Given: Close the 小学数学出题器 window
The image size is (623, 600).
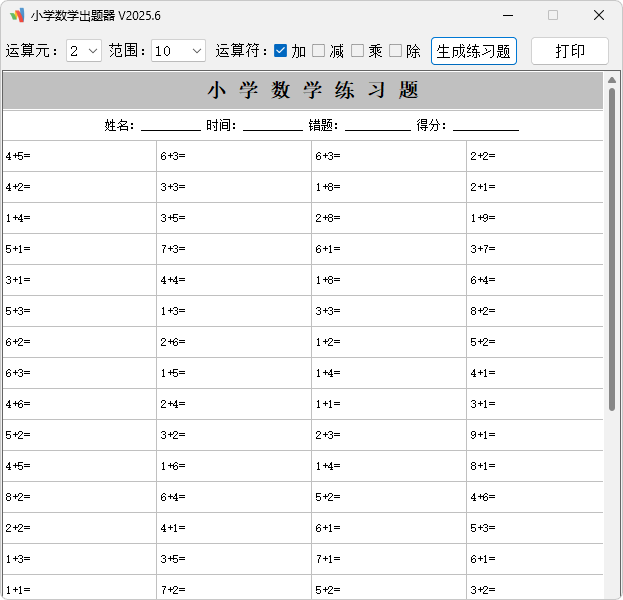Looking at the screenshot, I should [599, 15].
